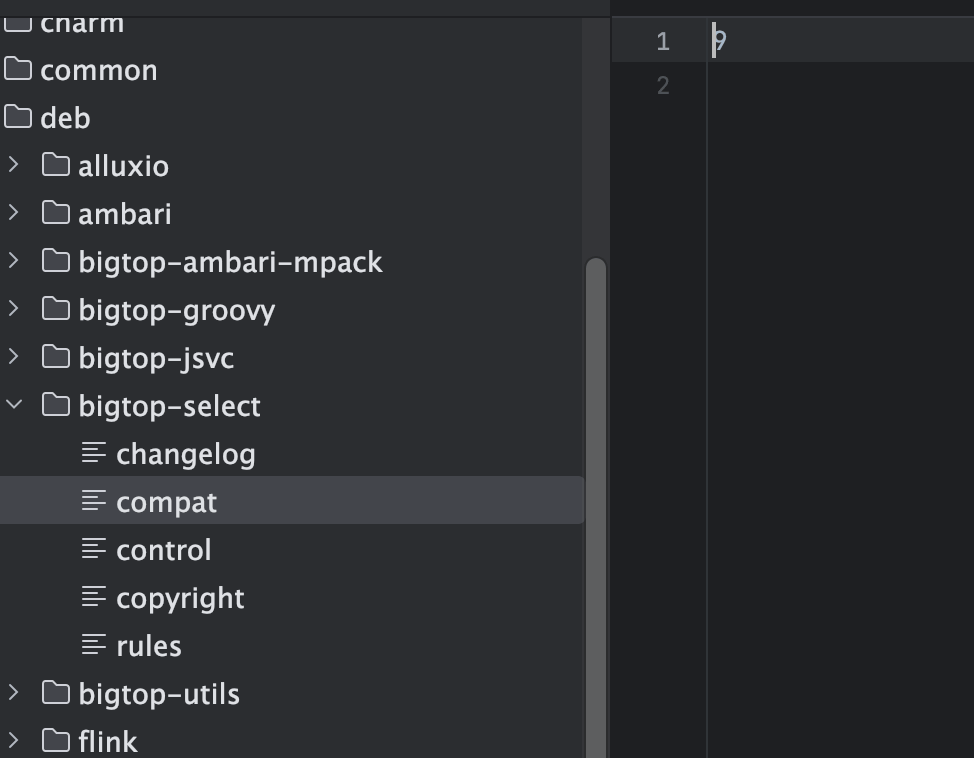The width and height of the screenshot is (974, 758).
Task: Expand the bigtop-jsvc folder
Action: tap(14, 357)
